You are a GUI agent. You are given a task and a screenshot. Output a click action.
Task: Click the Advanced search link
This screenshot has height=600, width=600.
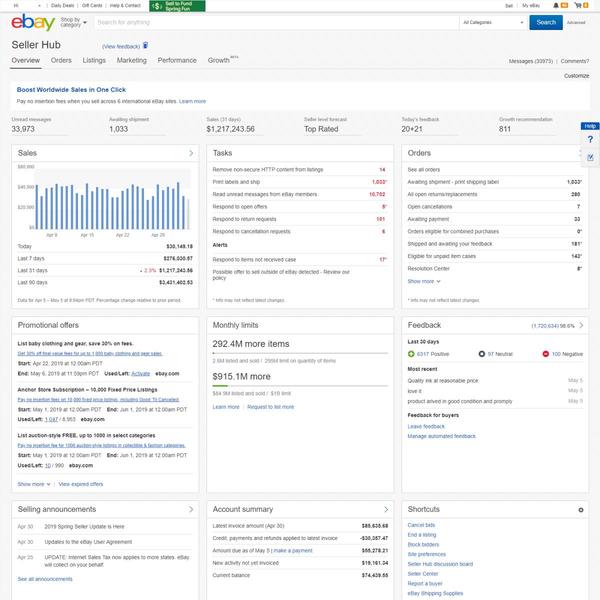(x=576, y=23)
